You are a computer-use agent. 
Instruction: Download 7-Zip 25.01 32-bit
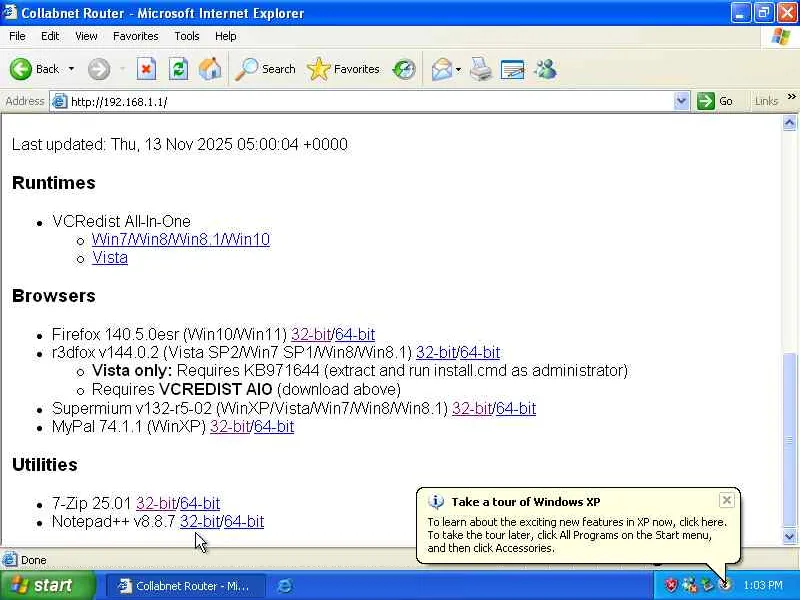click(156, 504)
